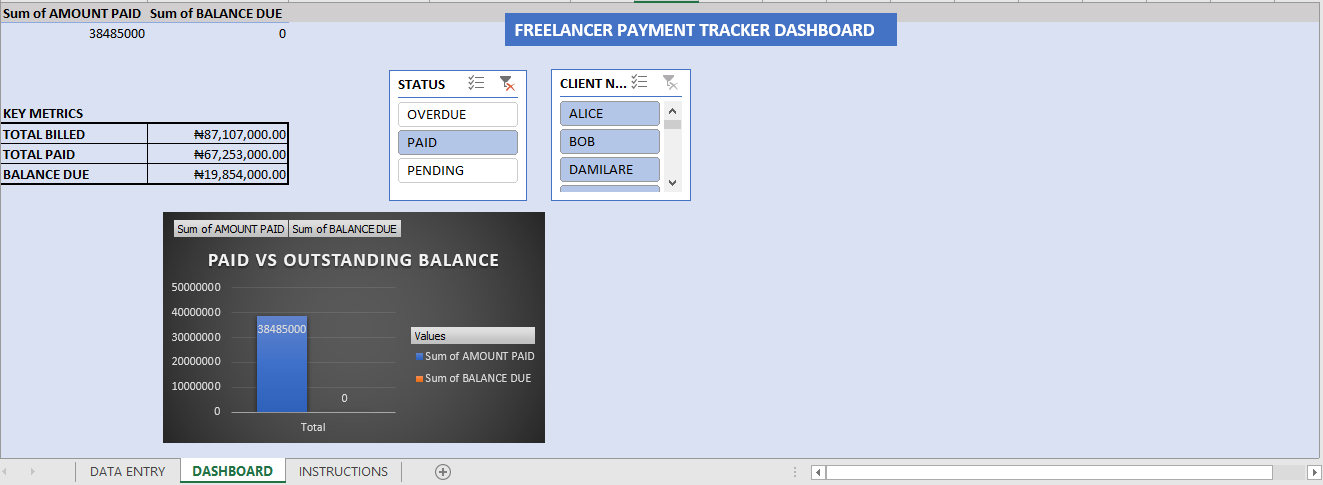Click the Sum of AMOUNT PAID chart field button
1323x485 pixels.
pos(231,229)
